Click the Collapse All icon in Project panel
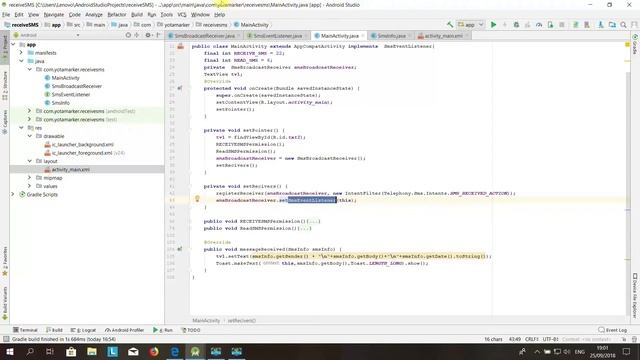Viewport: 640px width, 360px height. [x=137, y=36]
